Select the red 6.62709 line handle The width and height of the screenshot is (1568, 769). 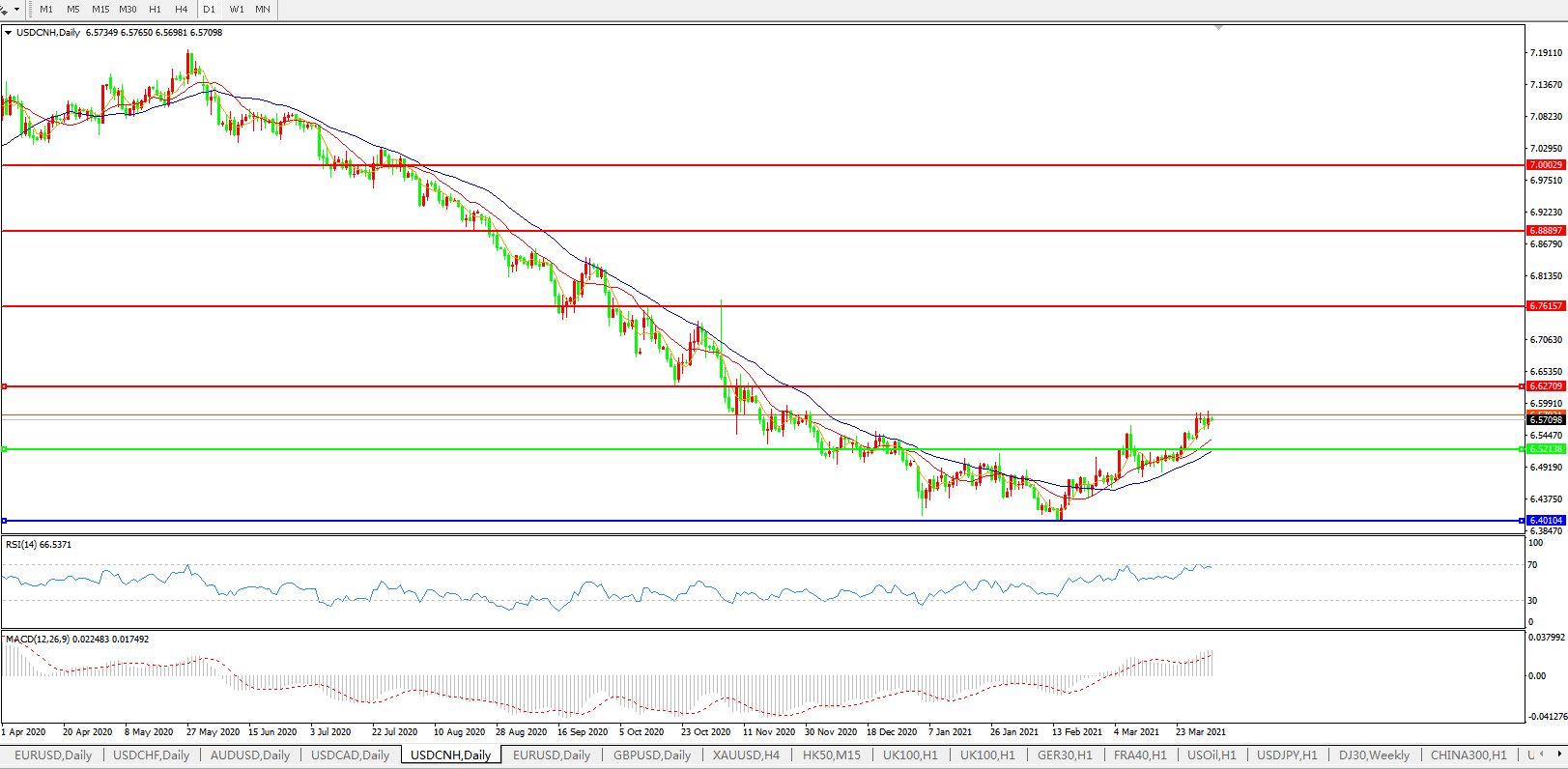click(5, 386)
